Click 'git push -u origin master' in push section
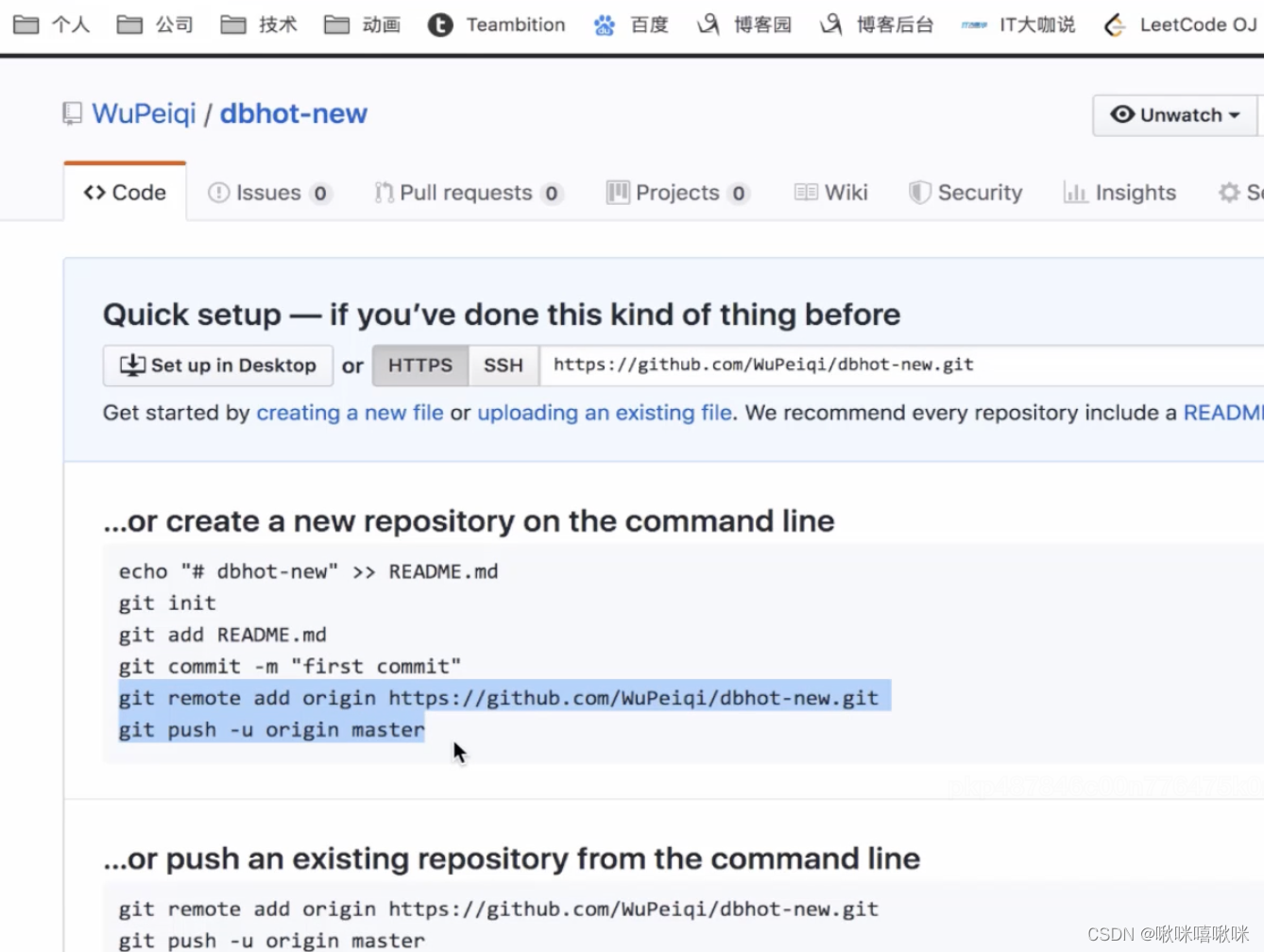The width and height of the screenshot is (1264, 952). [x=272, y=941]
